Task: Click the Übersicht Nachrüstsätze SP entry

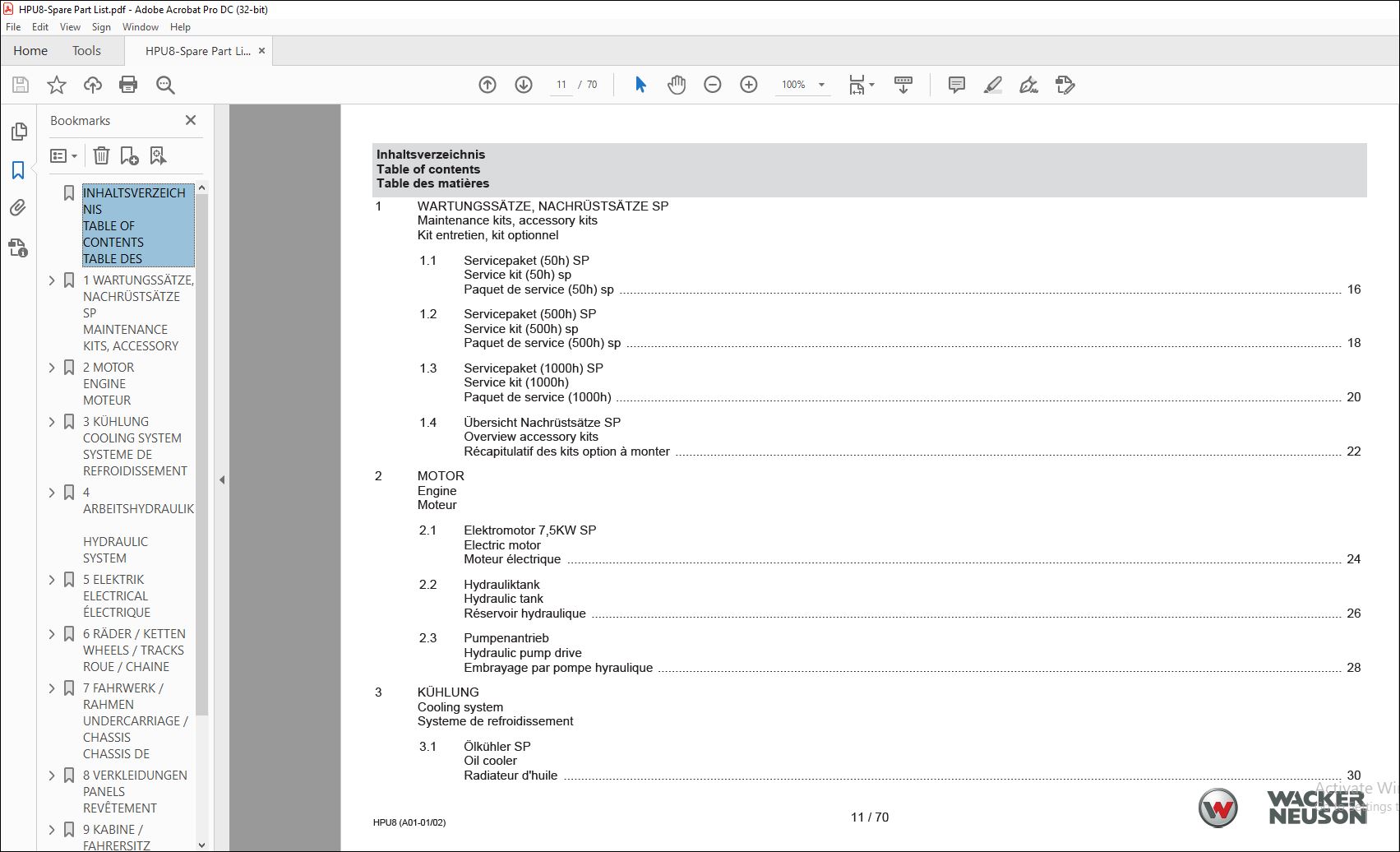Action: pyautogui.click(x=542, y=423)
